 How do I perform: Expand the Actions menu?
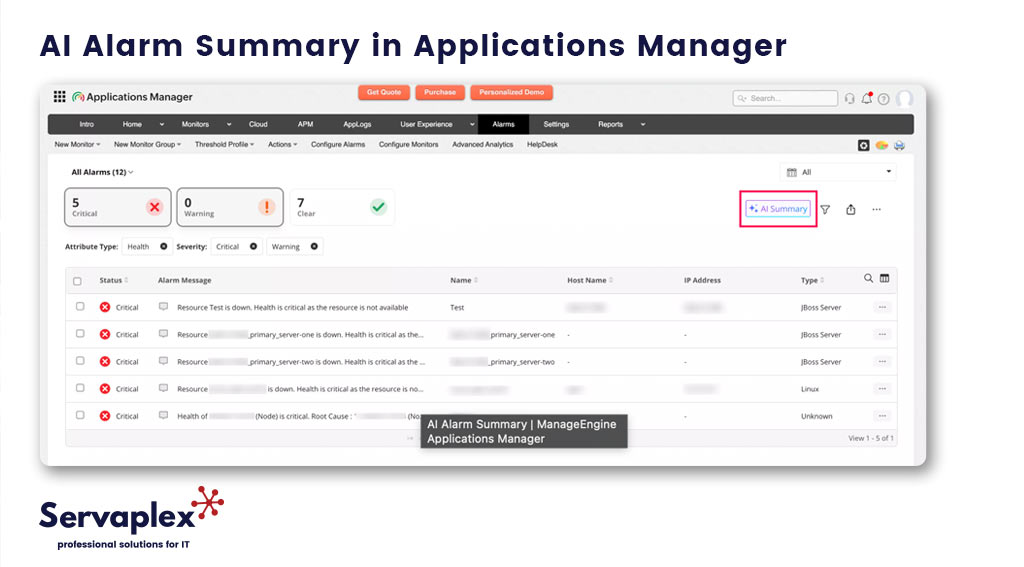coord(282,144)
